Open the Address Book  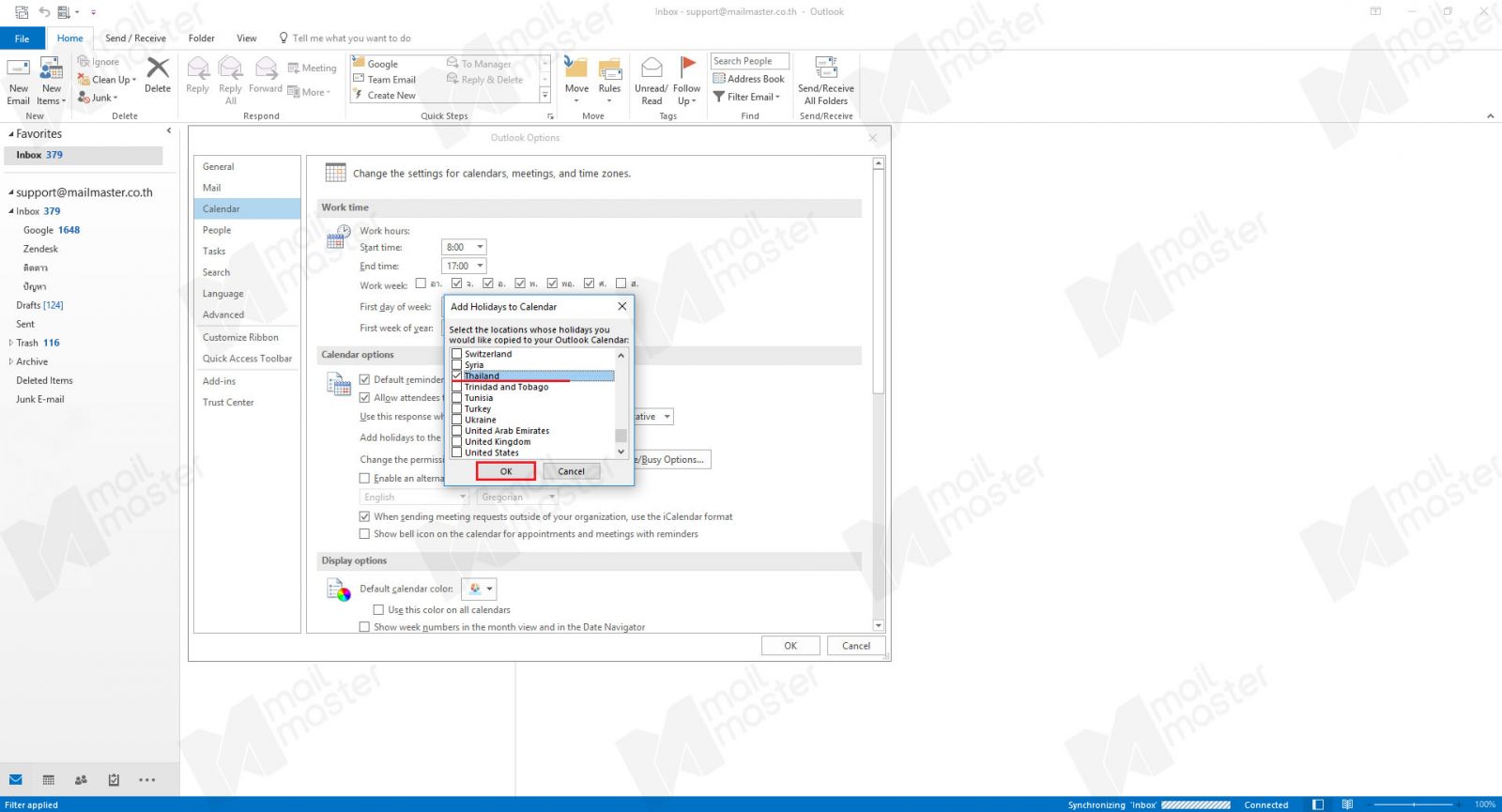click(749, 79)
